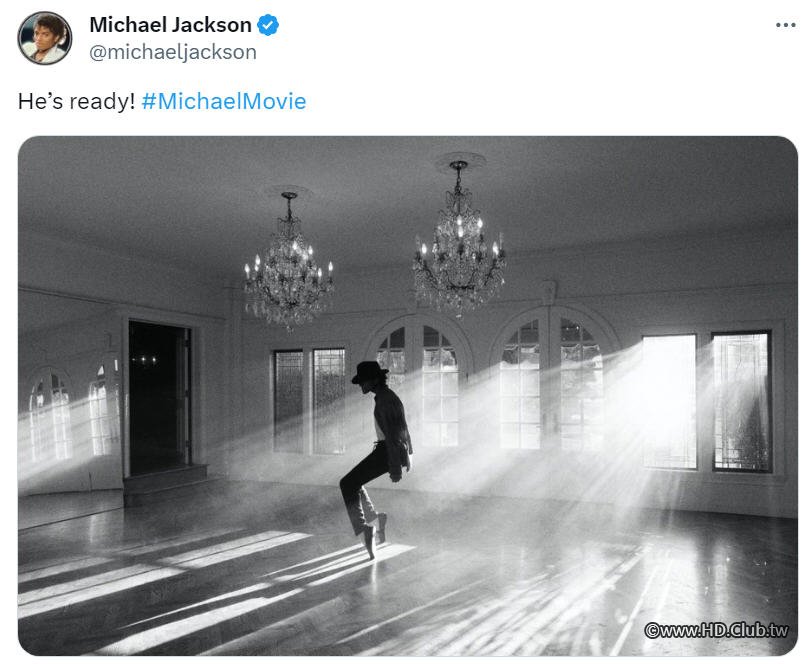Click the Michael Jackson display name
Image resolution: width=811 pixels, height=664 pixels.
170,25
